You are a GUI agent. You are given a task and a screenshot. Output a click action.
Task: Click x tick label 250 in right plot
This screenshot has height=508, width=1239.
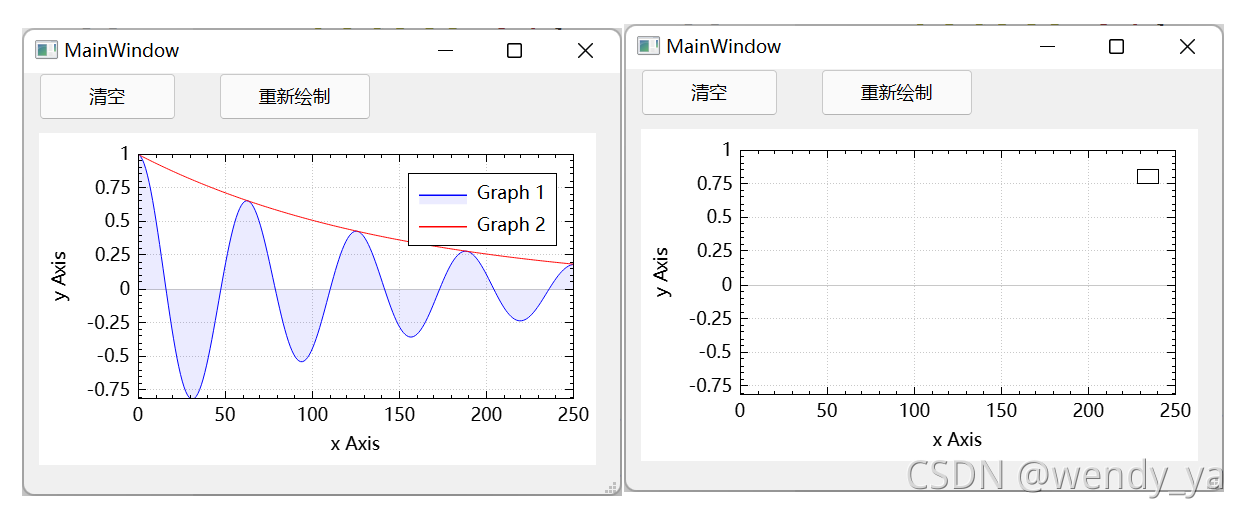[x=1174, y=411]
